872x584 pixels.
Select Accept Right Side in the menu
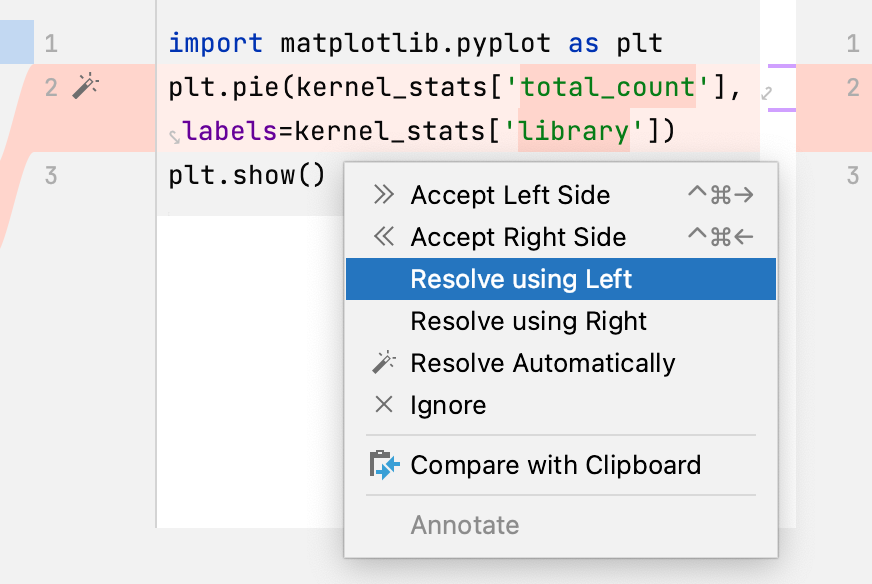pyautogui.click(x=518, y=237)
